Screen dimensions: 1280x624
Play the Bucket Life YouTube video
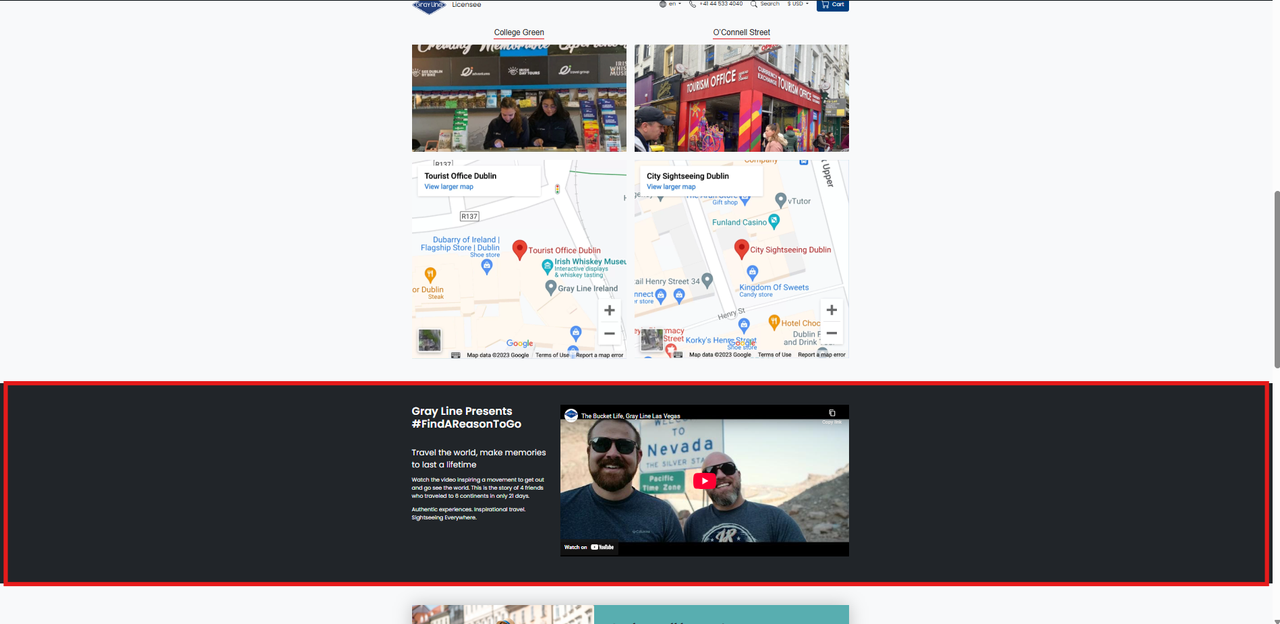pos(704,481)
